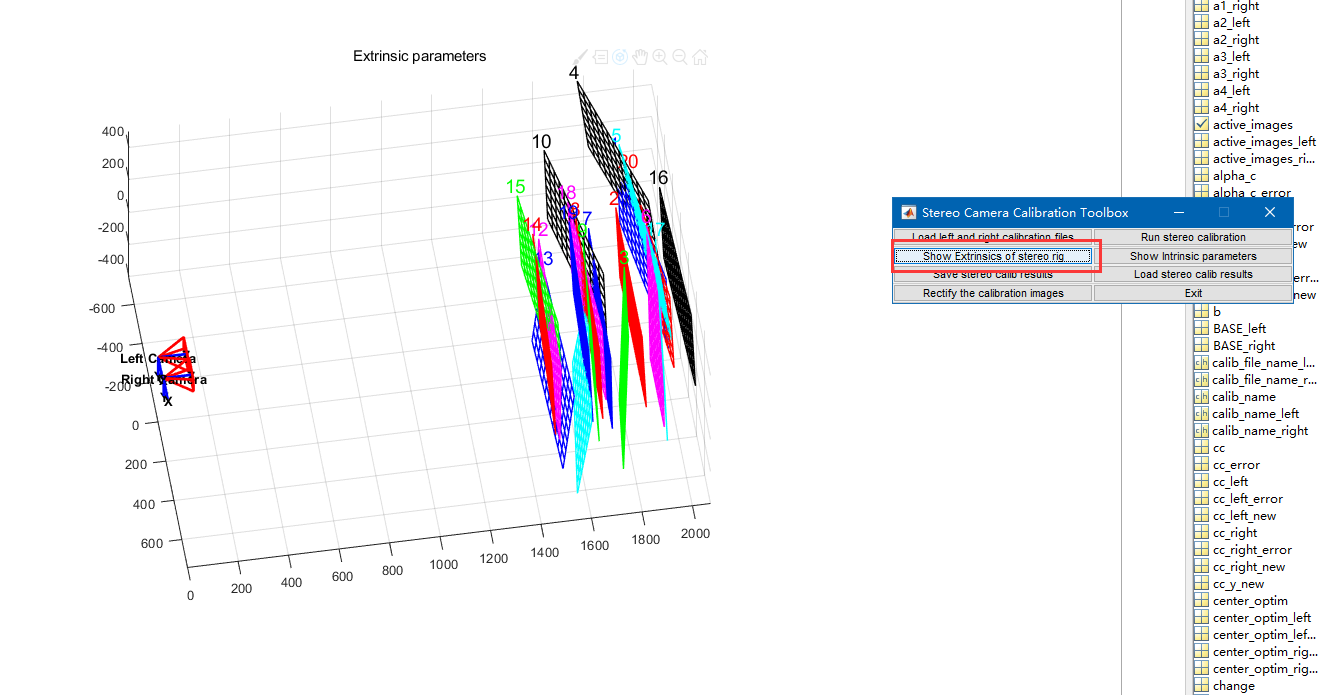Click the Zoom Out magnifier icon

coord(681,57)
